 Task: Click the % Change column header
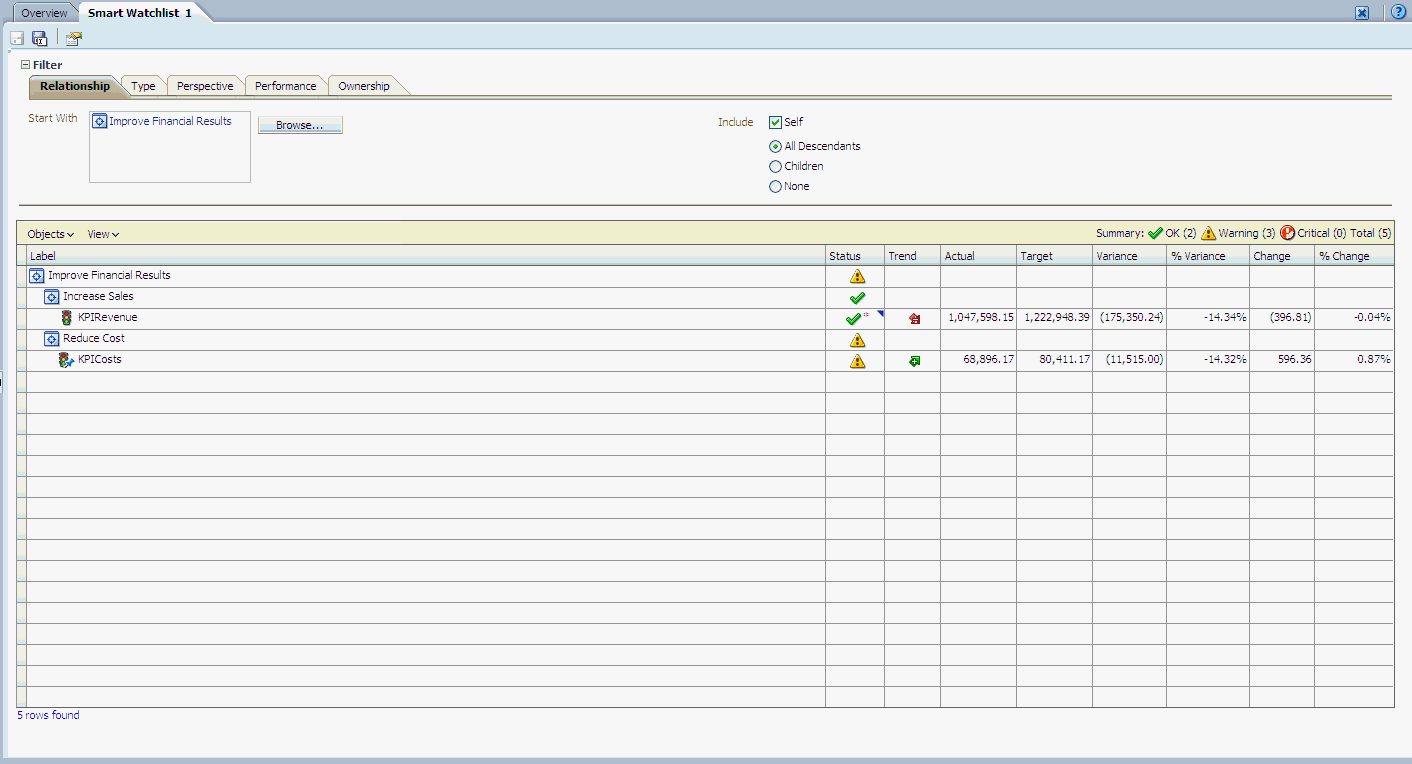tap(1354, 256)
